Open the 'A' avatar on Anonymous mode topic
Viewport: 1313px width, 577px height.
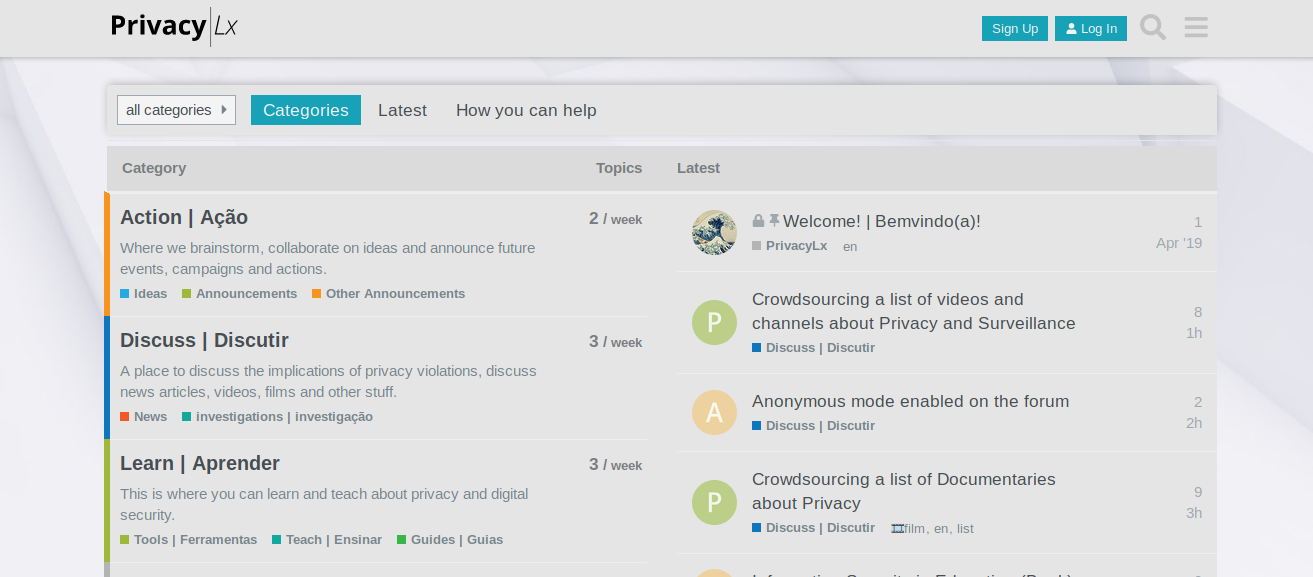[x=714, y=413]
